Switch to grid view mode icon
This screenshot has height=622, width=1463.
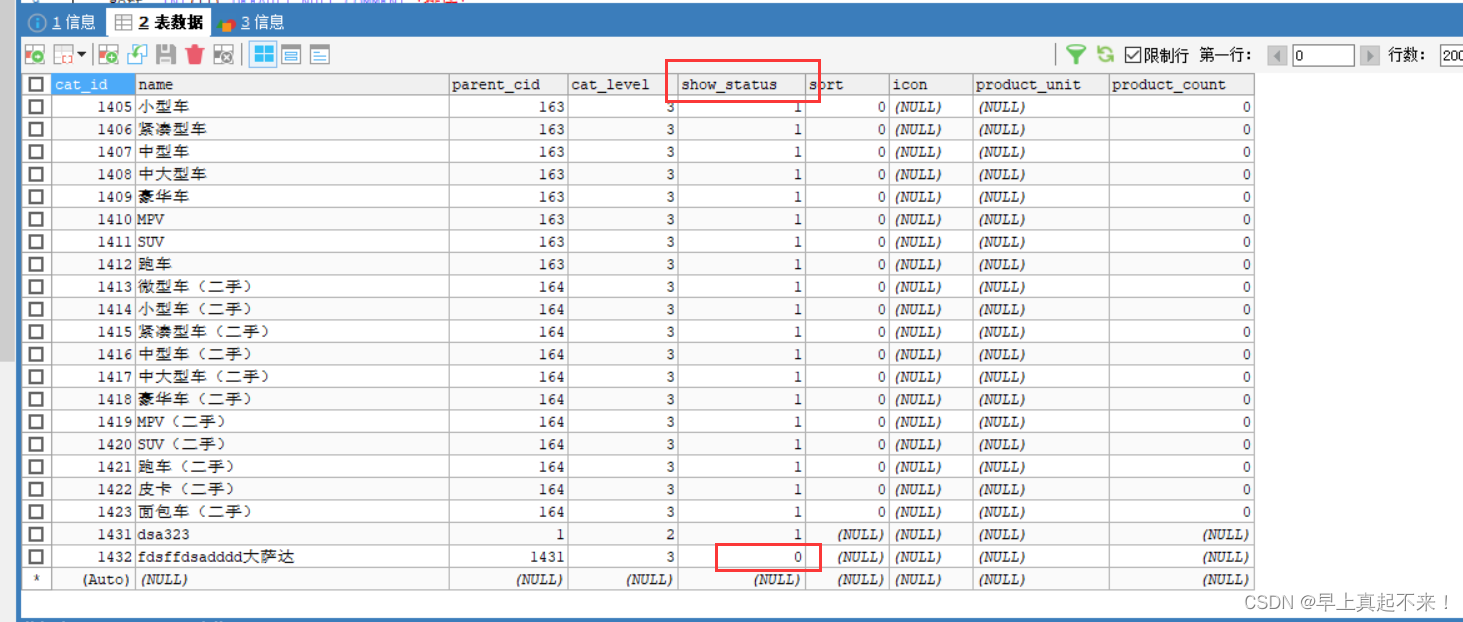coord(263,54)
